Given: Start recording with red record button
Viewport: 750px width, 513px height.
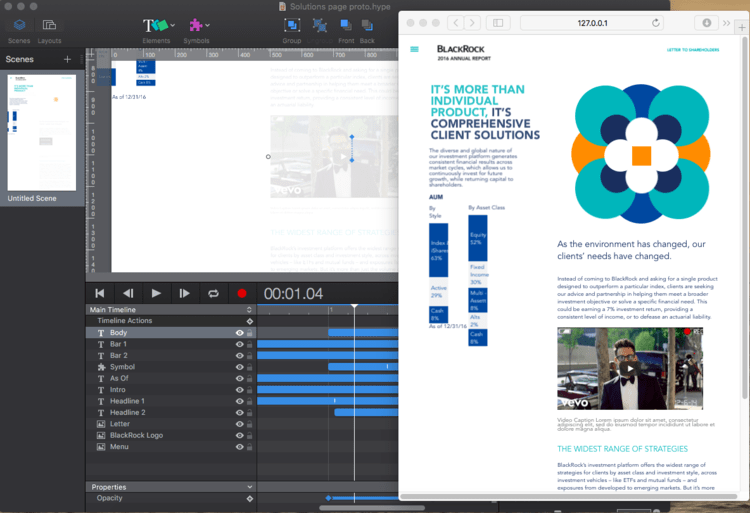Looking at the screenshot, I should 242,293.
